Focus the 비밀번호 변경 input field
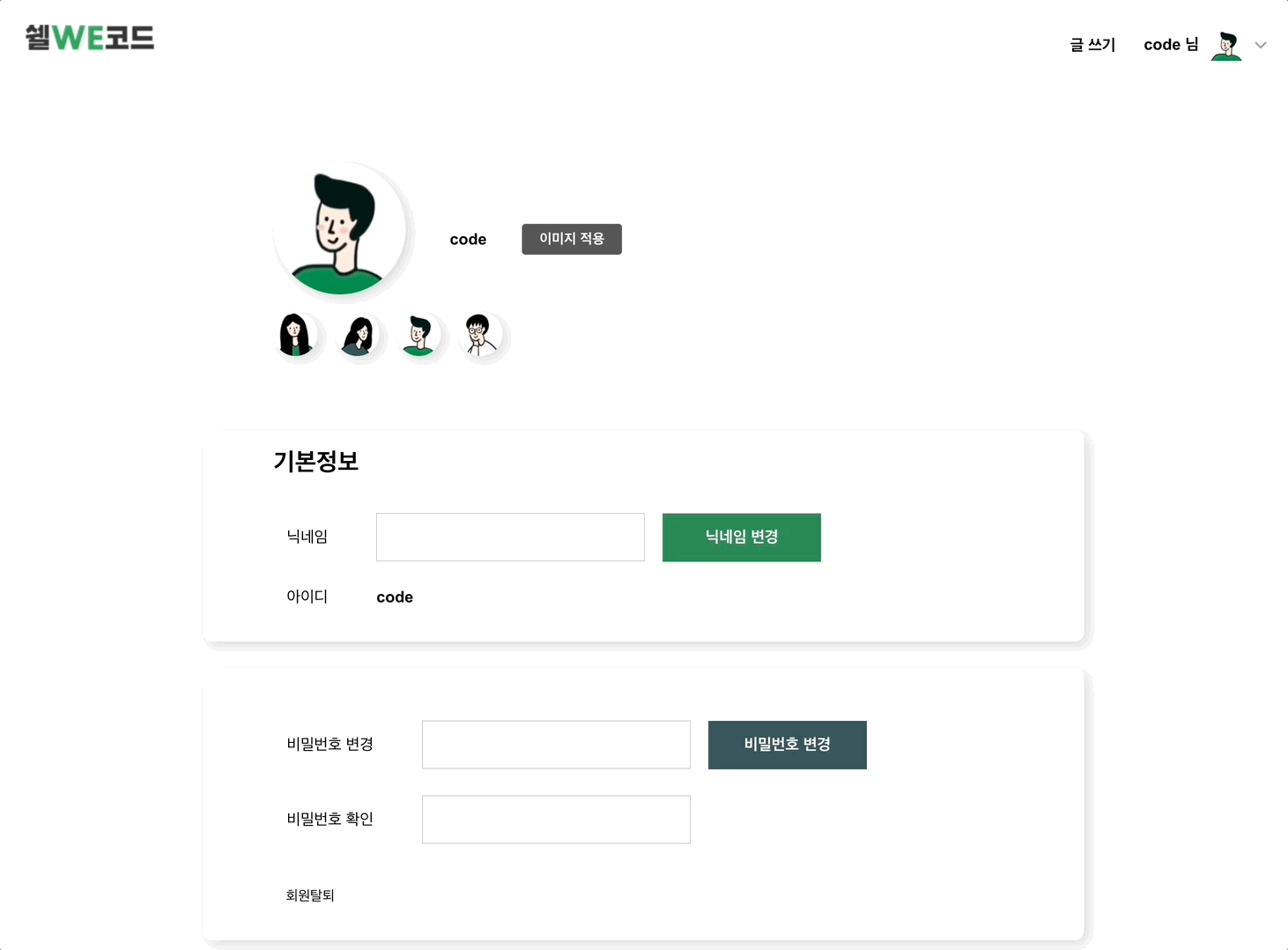 (556, 745)
